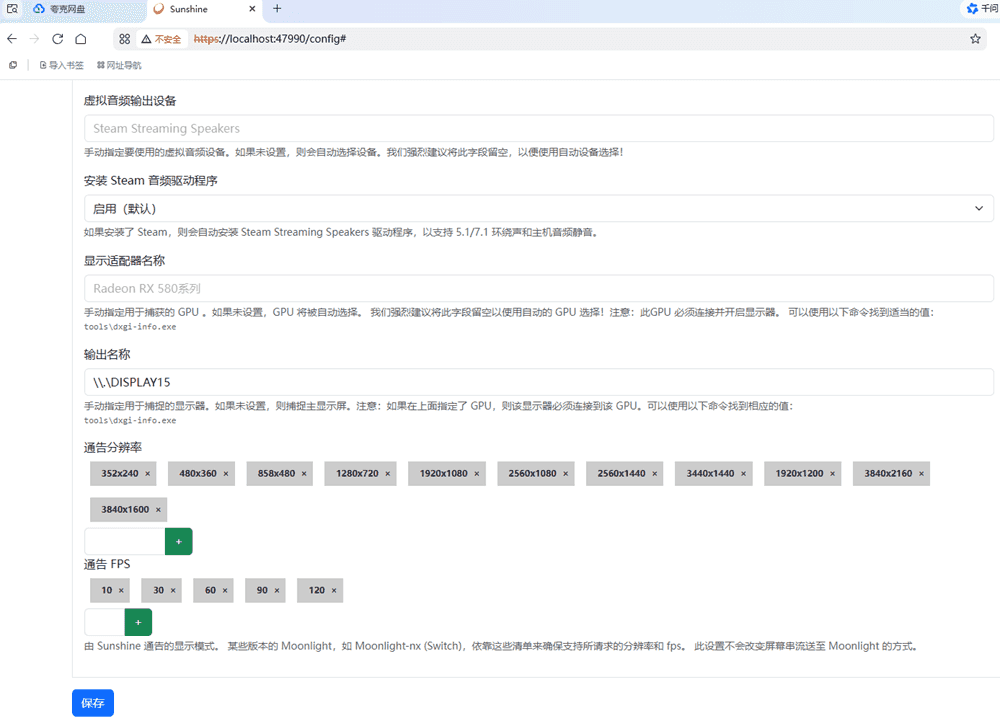Click the browser back arrow

pos(12,39)
